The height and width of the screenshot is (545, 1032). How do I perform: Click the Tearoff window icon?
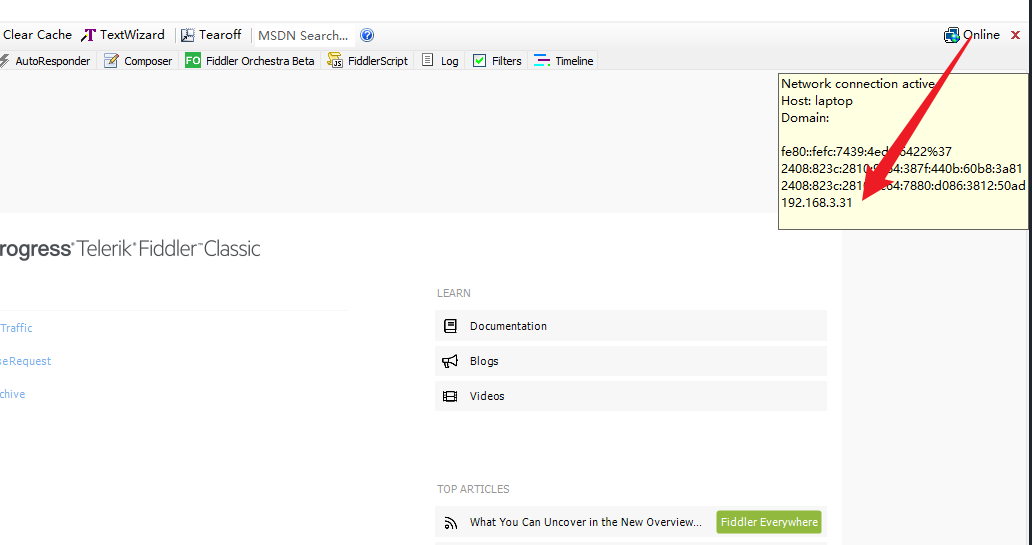click(x=188, y=36)
